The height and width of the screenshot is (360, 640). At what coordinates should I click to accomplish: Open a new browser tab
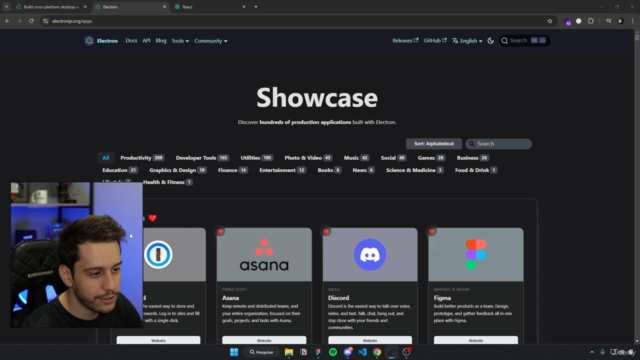click(x=256, y=7)
